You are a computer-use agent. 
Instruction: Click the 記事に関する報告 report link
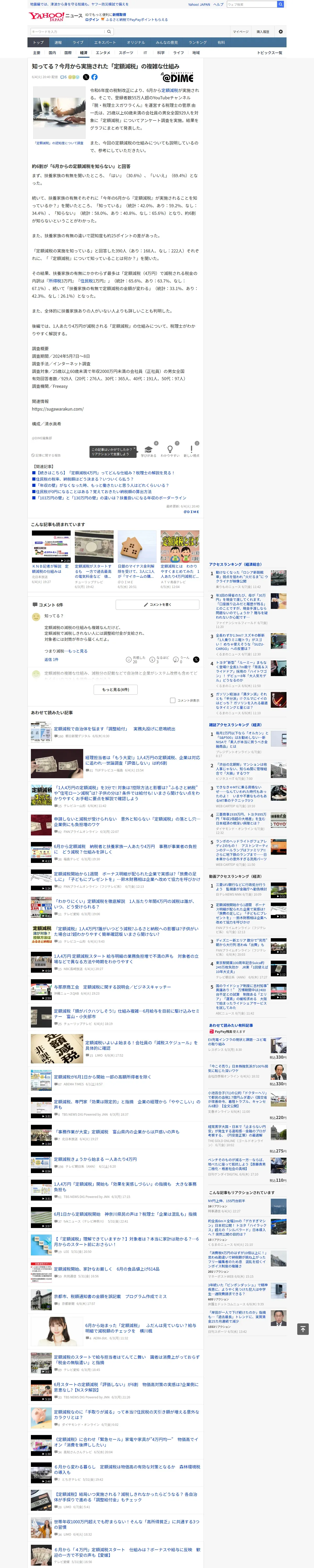click(46, 455)
